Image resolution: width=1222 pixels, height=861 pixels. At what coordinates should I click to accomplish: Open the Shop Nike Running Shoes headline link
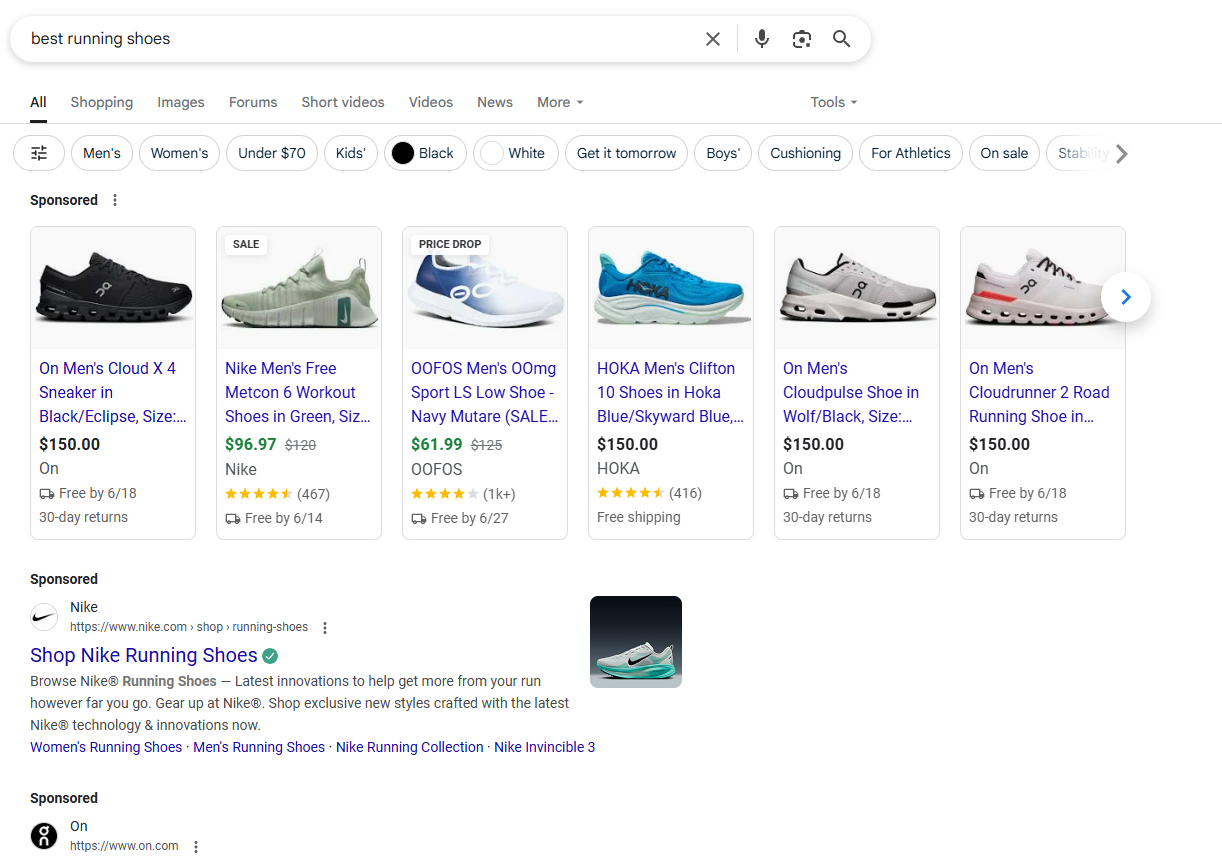point(144,656)
